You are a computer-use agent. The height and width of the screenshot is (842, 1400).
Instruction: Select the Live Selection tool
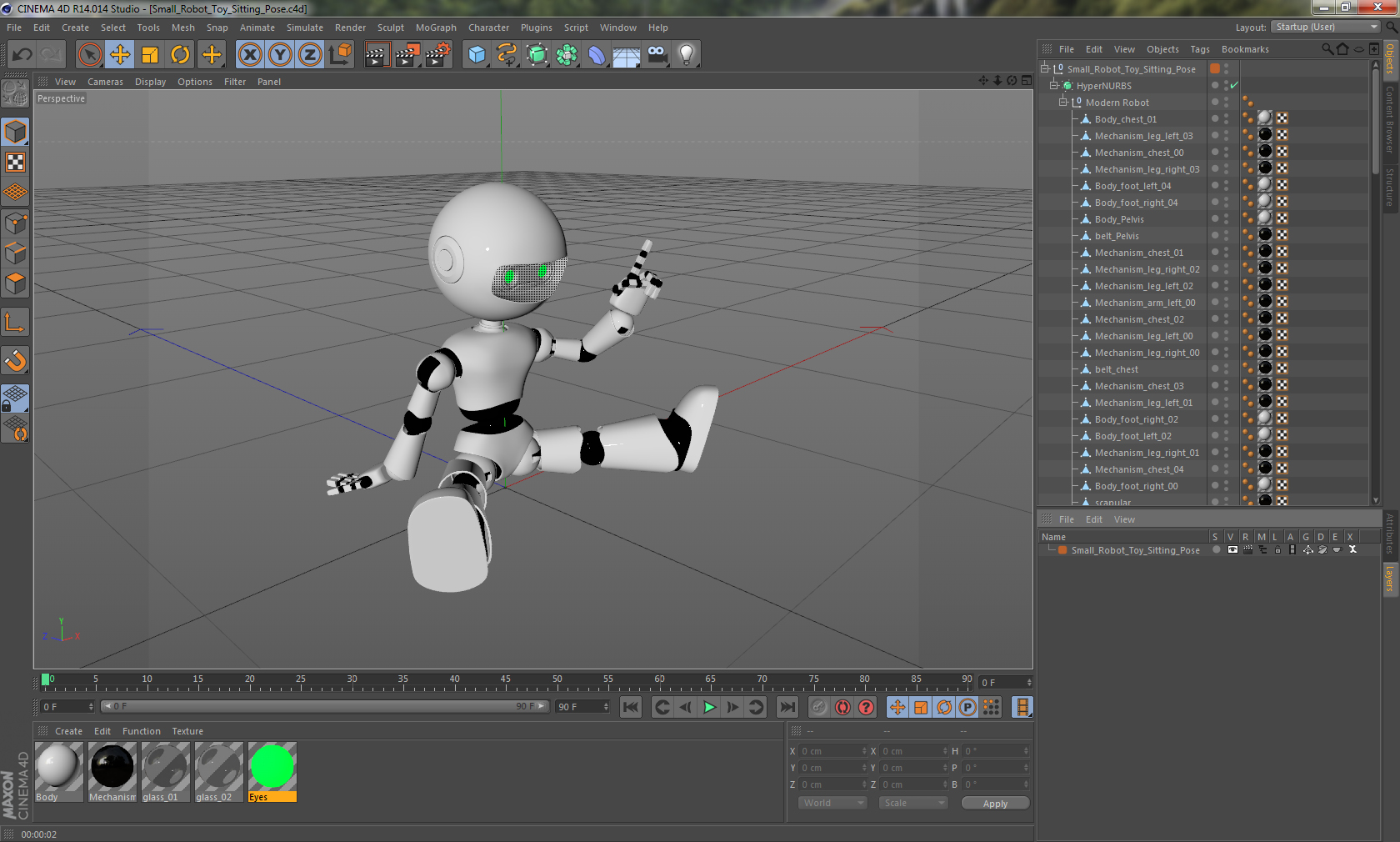pyautogui.click(x=90, y=55)
